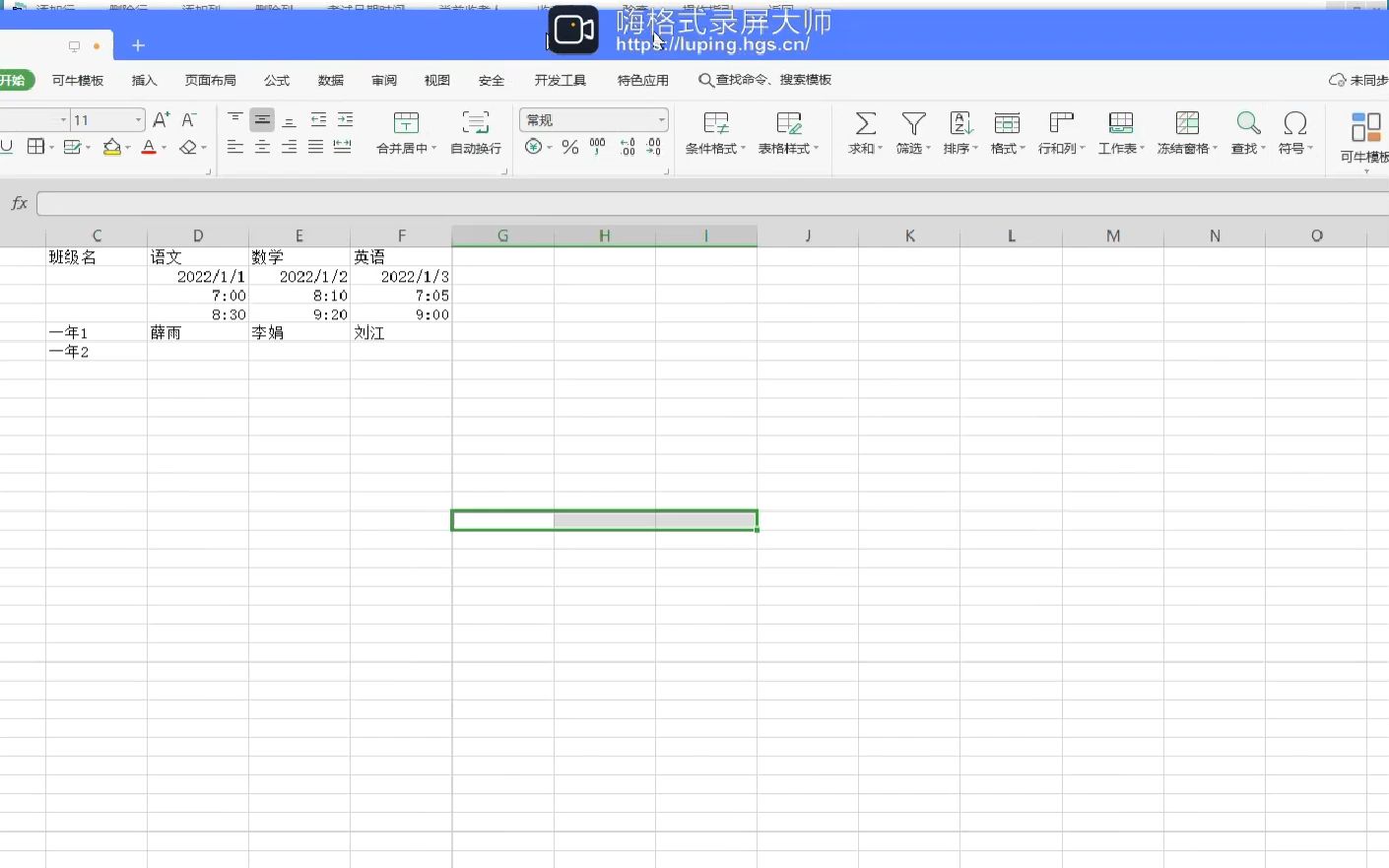Screen dimensions: 1389x868
Task: Increase indent in the cell
Action: 345,120
